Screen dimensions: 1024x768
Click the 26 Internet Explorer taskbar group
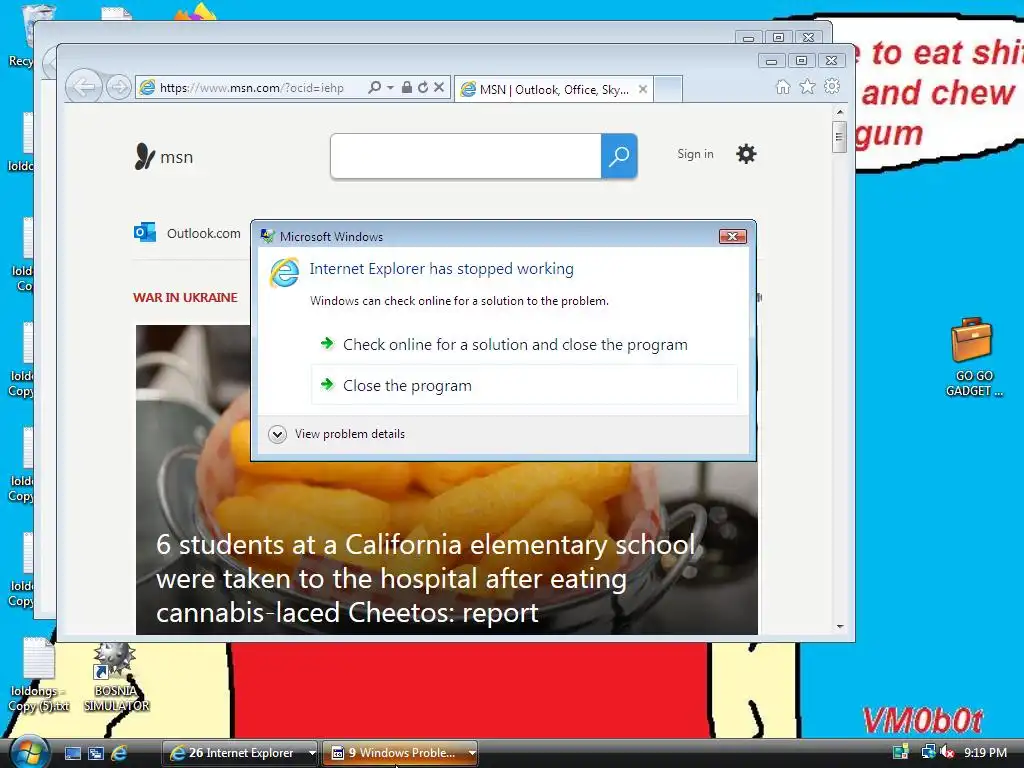click(x=234, y=753)
